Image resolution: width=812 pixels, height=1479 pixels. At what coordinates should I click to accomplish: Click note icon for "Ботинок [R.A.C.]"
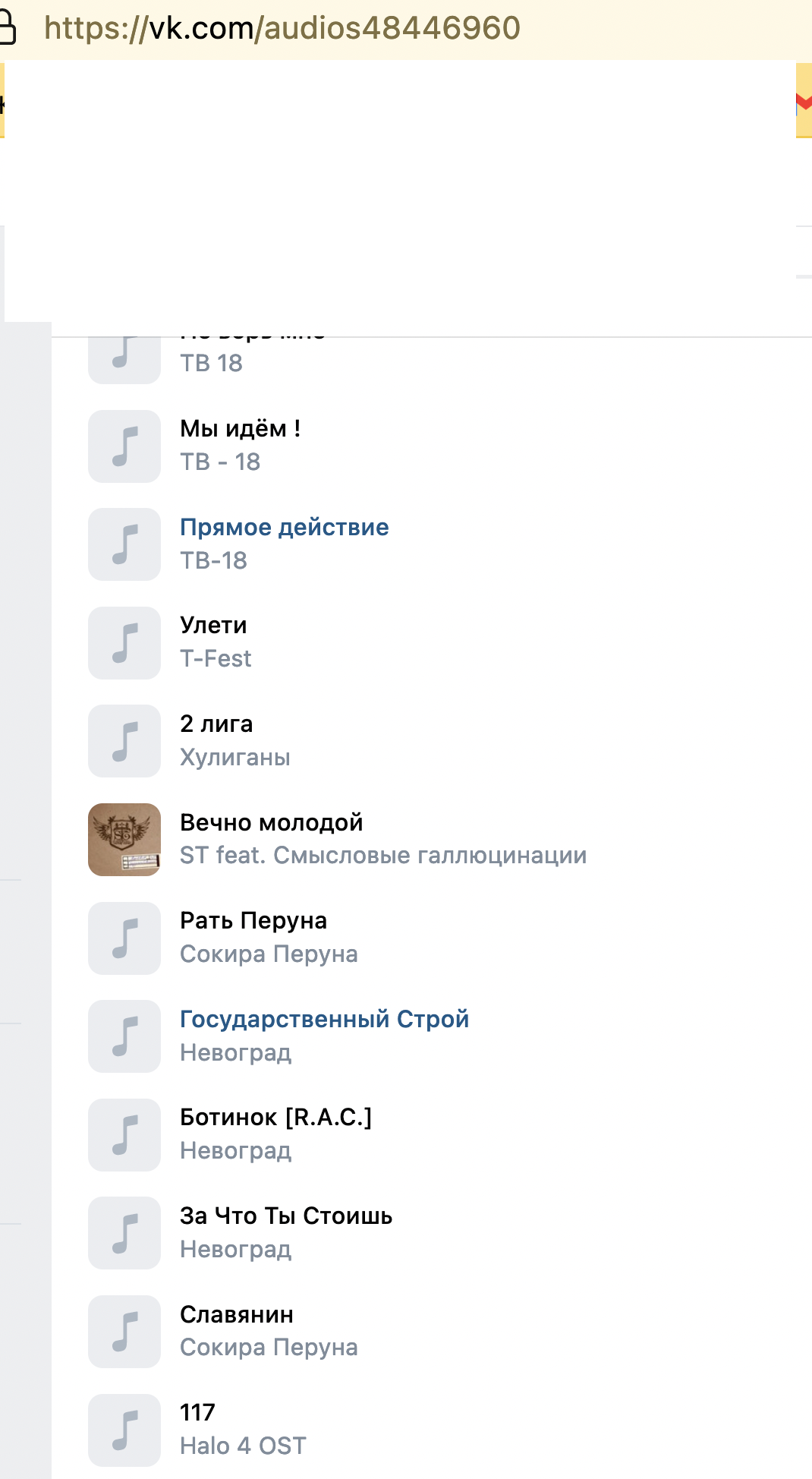pos(124,1135)
